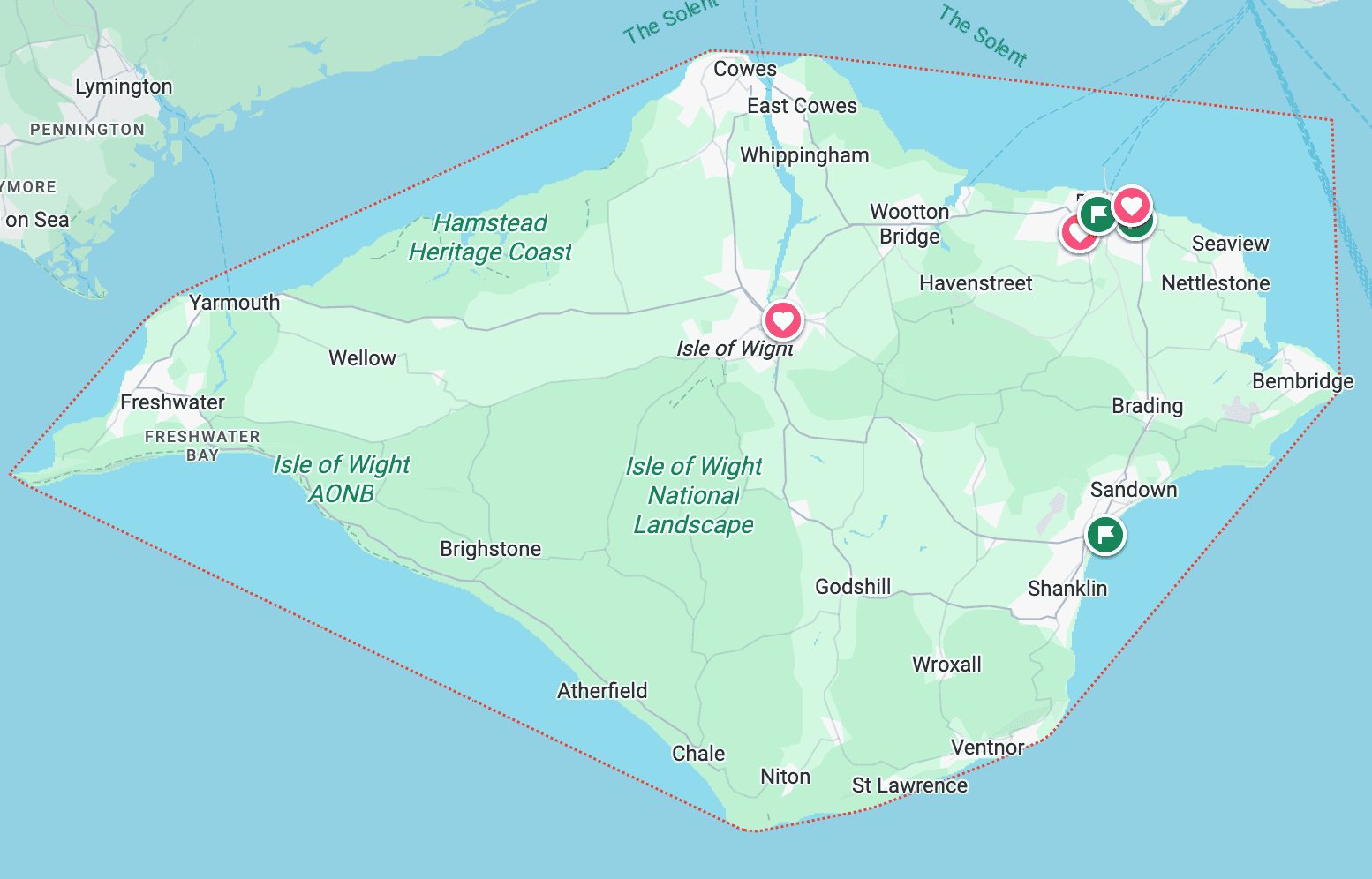This screenshot has height=879, width=1372.
Task: Click the Wootton Bridge label
Action: 909,224
